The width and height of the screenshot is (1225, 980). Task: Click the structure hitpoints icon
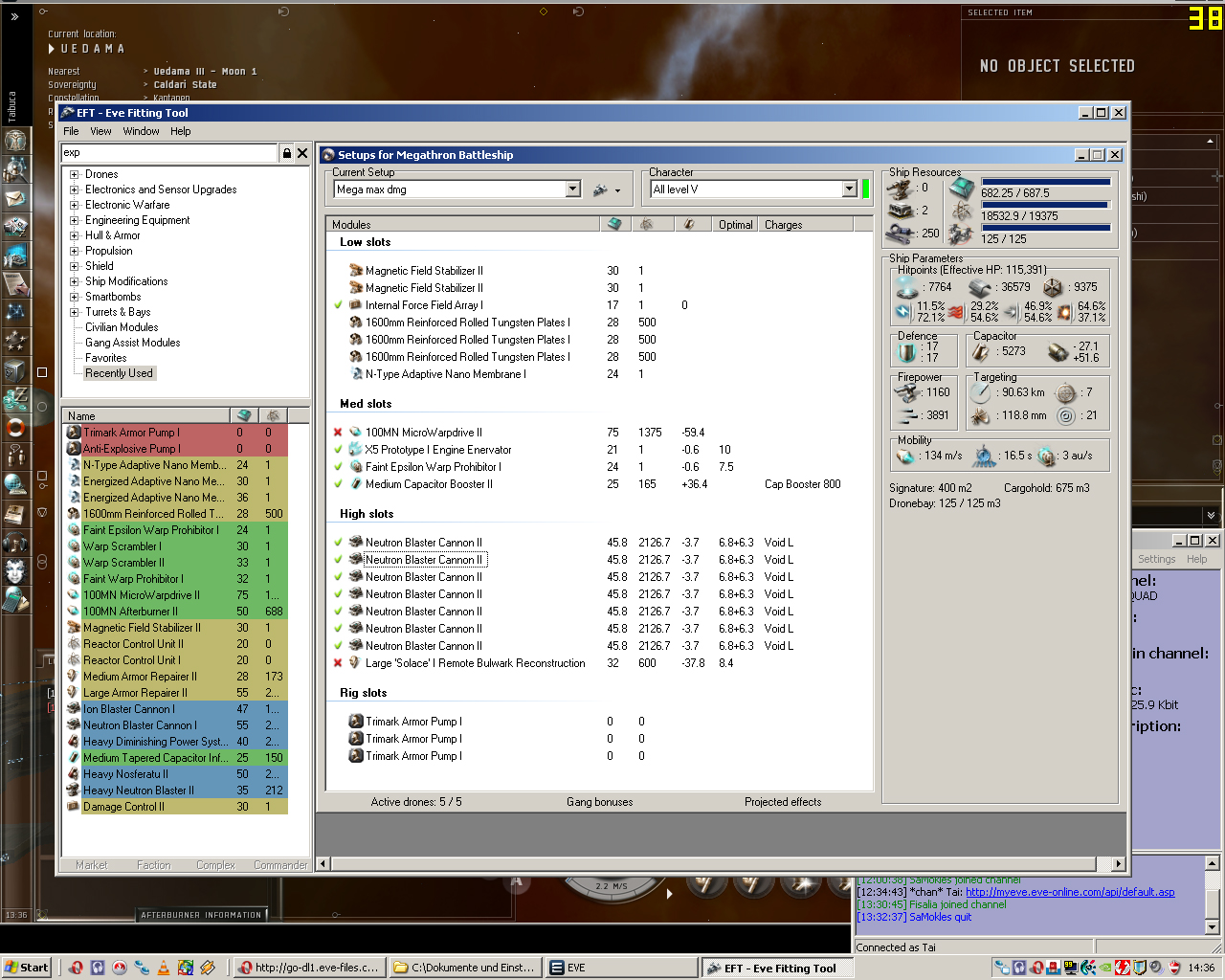[x=1052, y=287]
